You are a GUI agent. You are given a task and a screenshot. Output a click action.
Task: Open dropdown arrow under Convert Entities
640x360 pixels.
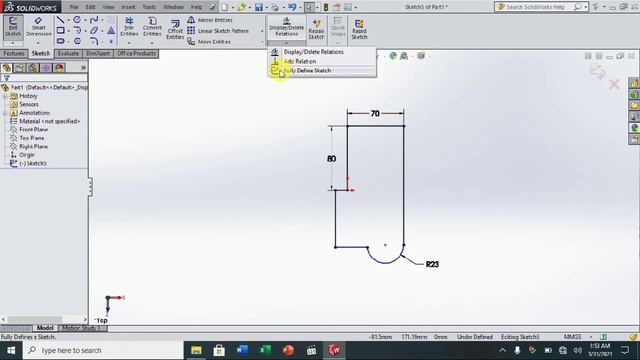click(x=152, y=43)
